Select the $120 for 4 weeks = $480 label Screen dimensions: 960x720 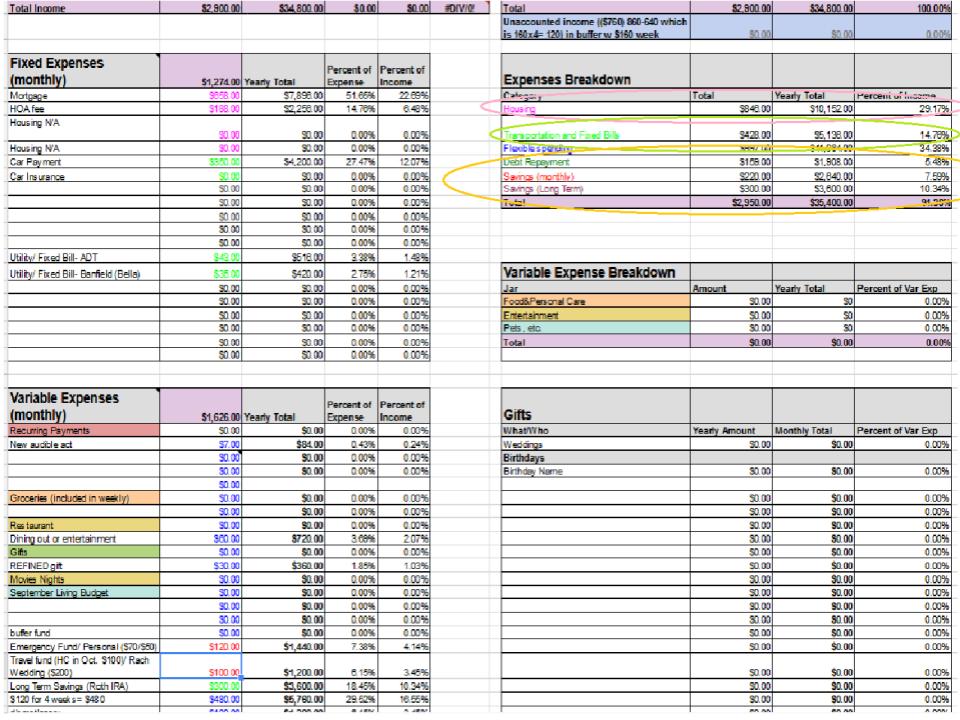pos(83,699)
